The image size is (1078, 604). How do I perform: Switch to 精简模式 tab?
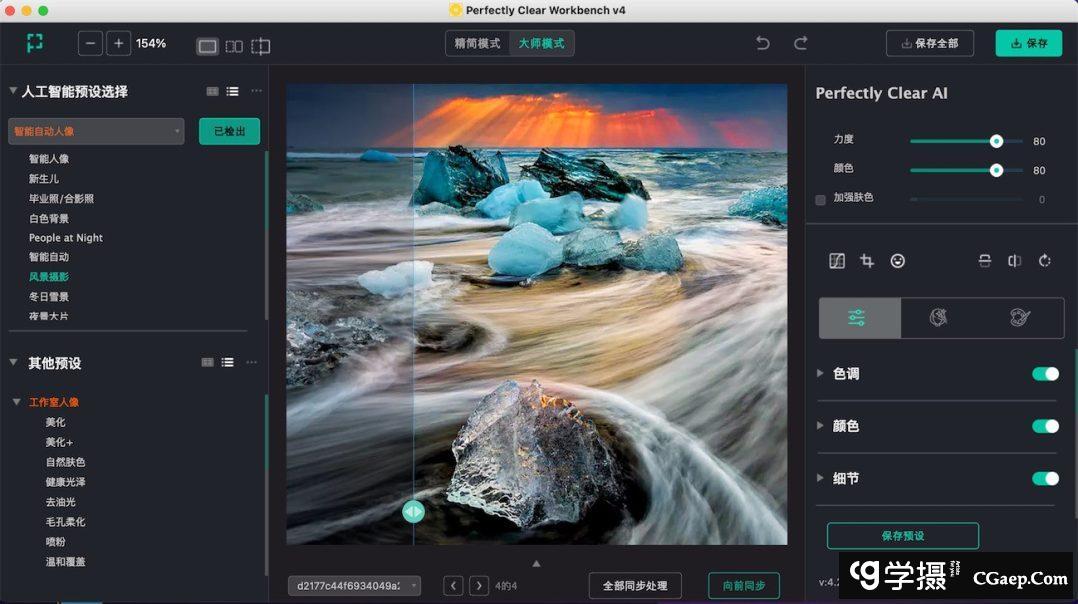tap(477, 43)
